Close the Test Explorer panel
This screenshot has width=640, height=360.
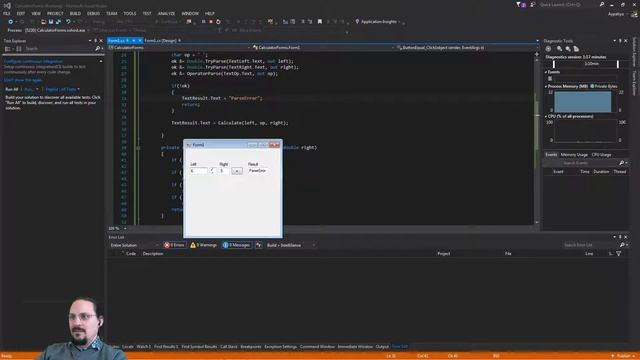pos(101,41)
